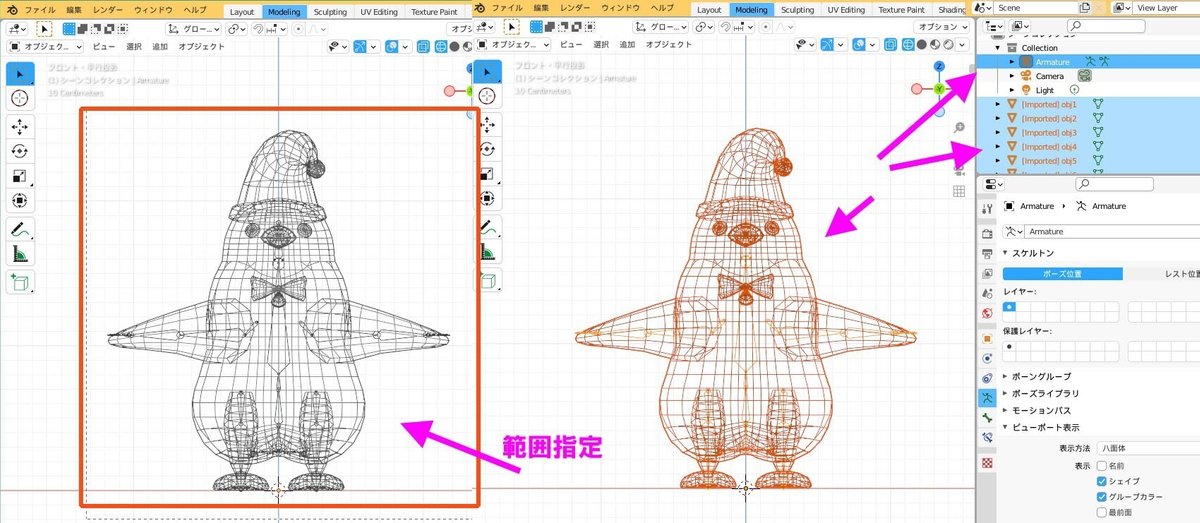Switch to UV Editing tab in right window
Image resolution: width=1200 pixels, height=523 pixels.
(x=846, y=10)
